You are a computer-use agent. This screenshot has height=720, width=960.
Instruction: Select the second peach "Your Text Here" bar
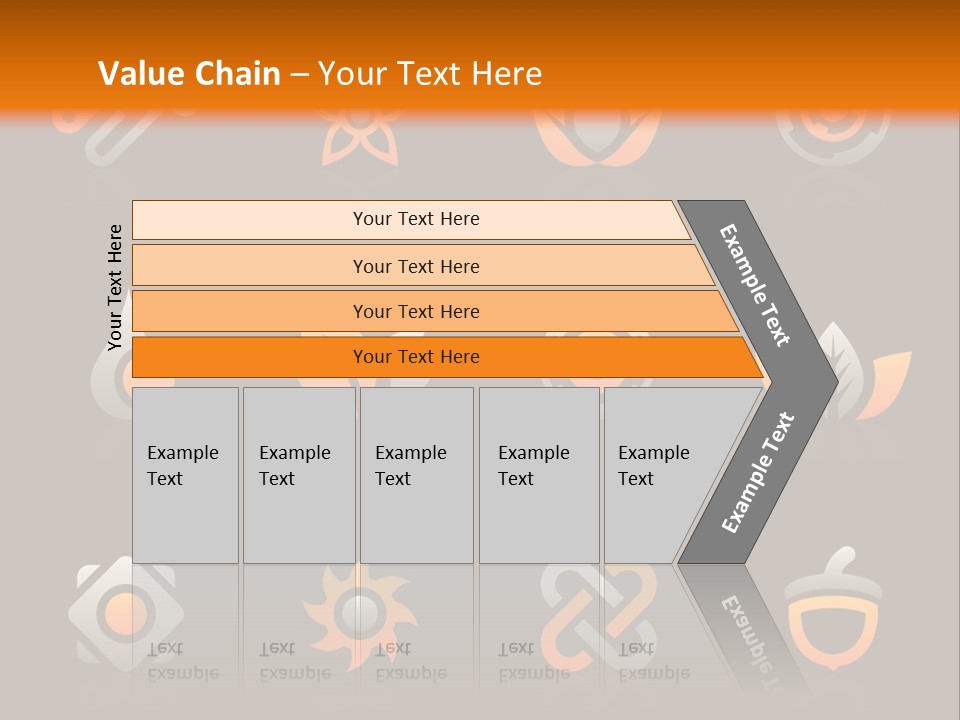click(423, 265)
